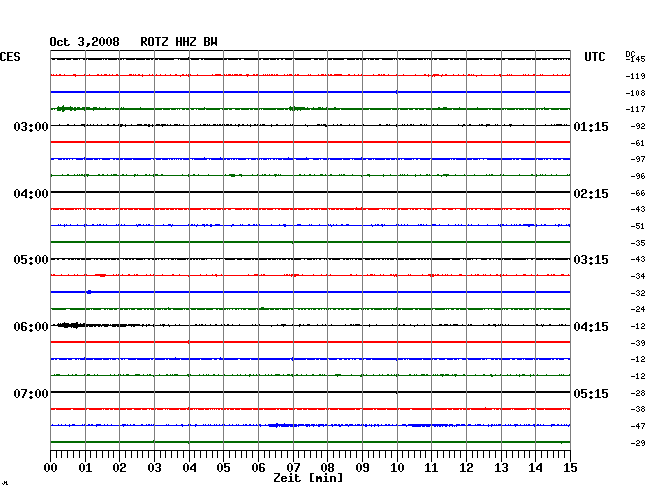Select the DC offset value "-24"
This screenshot has width=650, height=494.
point(638,310)
